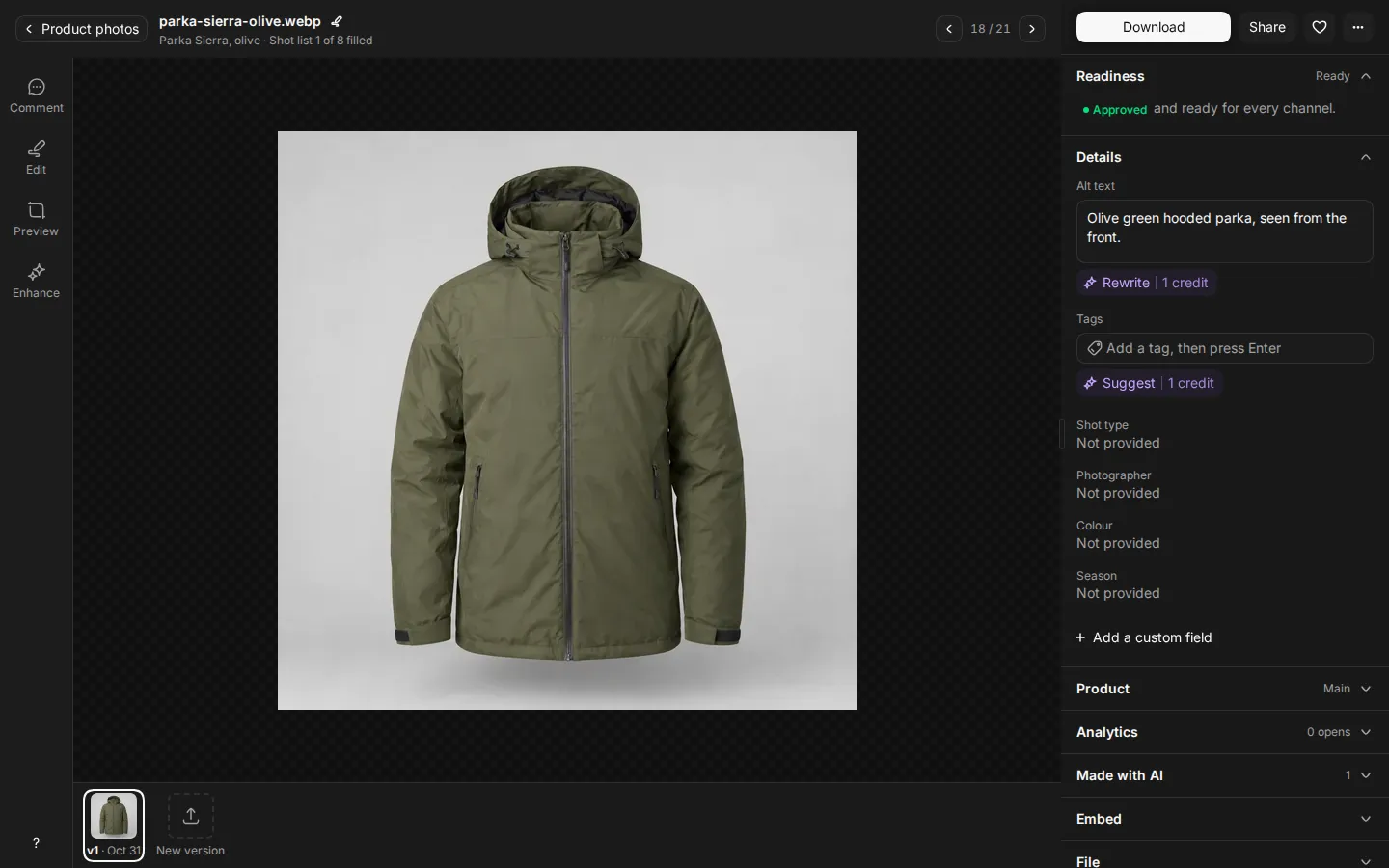Click the Add a tag input
The height and width of the screenshot is (868, 1389).
(x=1225, y=348)
